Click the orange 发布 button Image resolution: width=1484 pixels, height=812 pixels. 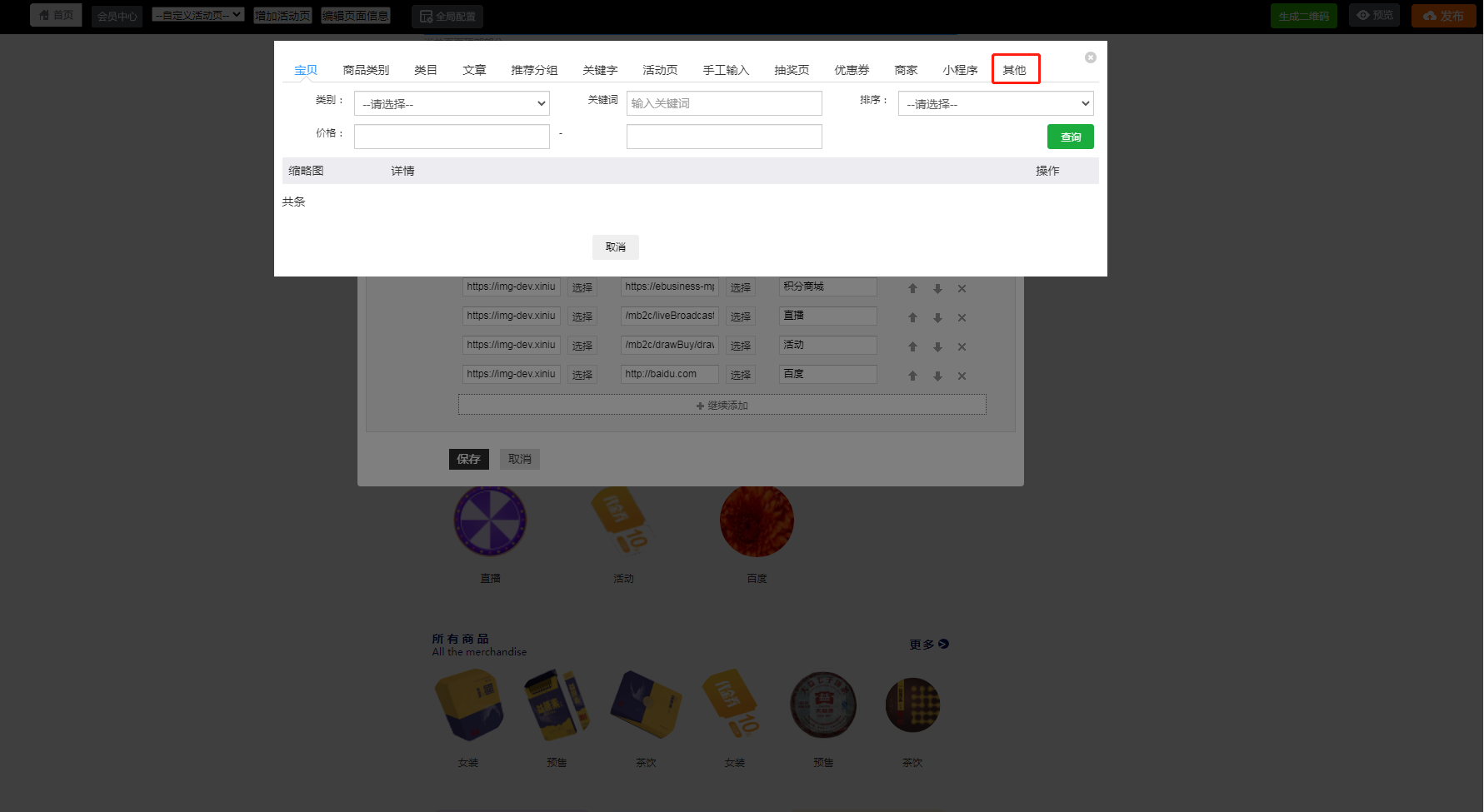1443,16
